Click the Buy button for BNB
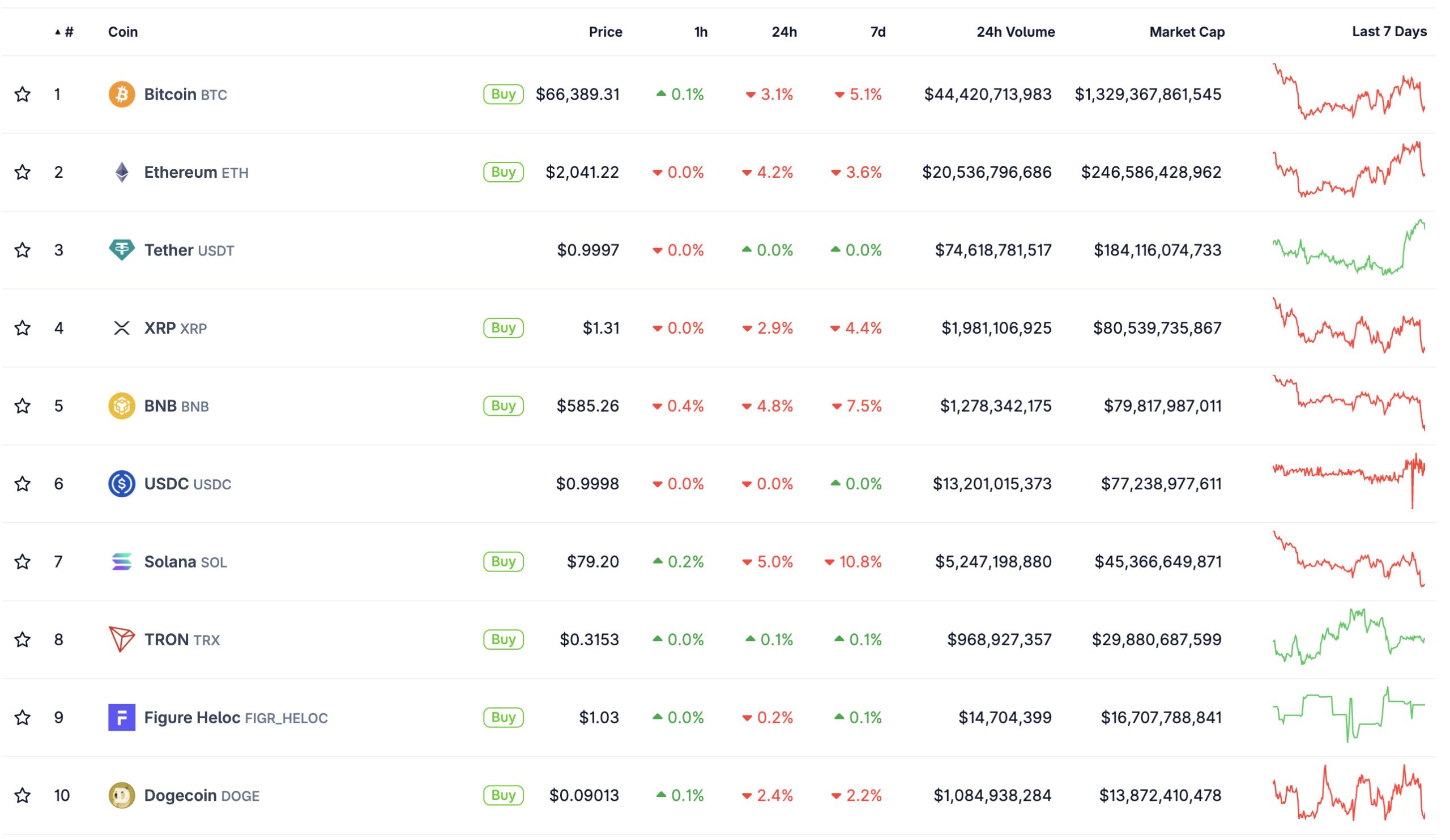Viewport: 1450px width, 840px height. coord(504,406)
